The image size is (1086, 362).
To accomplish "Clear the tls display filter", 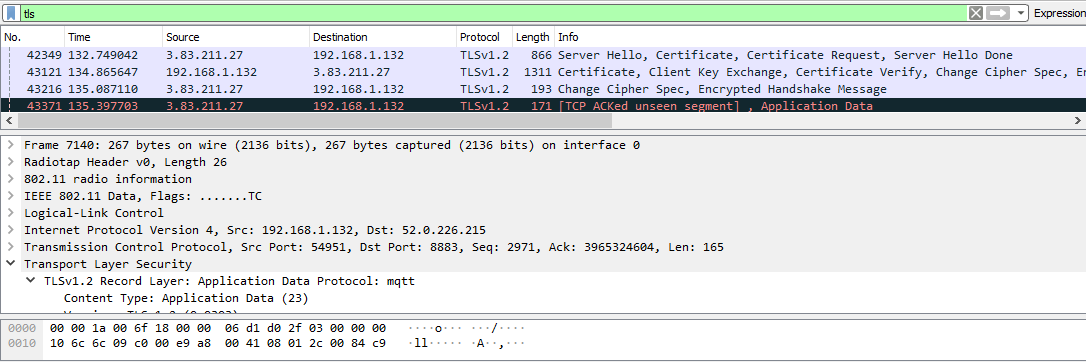I will tap(975, 13).
